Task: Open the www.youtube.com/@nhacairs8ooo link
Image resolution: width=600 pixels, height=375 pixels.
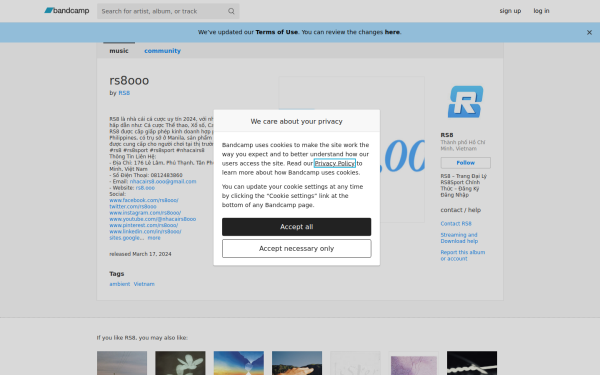Action: point(153,219)
